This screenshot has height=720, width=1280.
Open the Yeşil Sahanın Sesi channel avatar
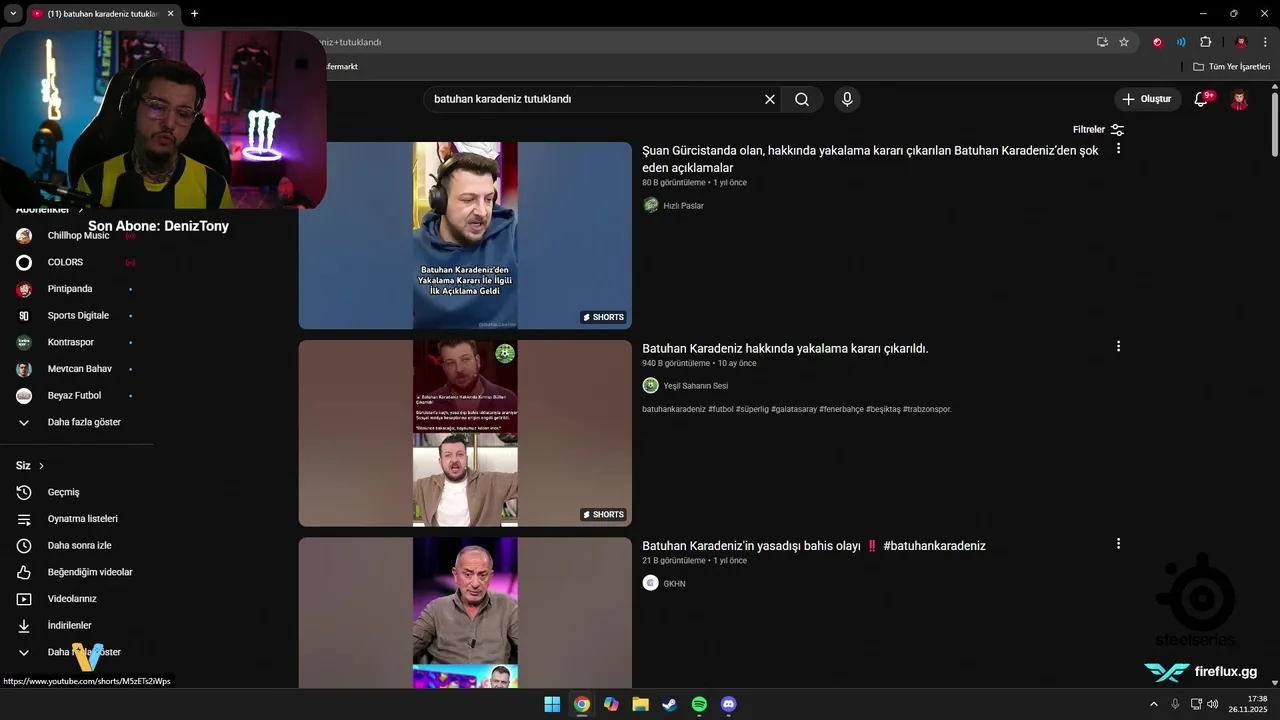click(650, 385)
